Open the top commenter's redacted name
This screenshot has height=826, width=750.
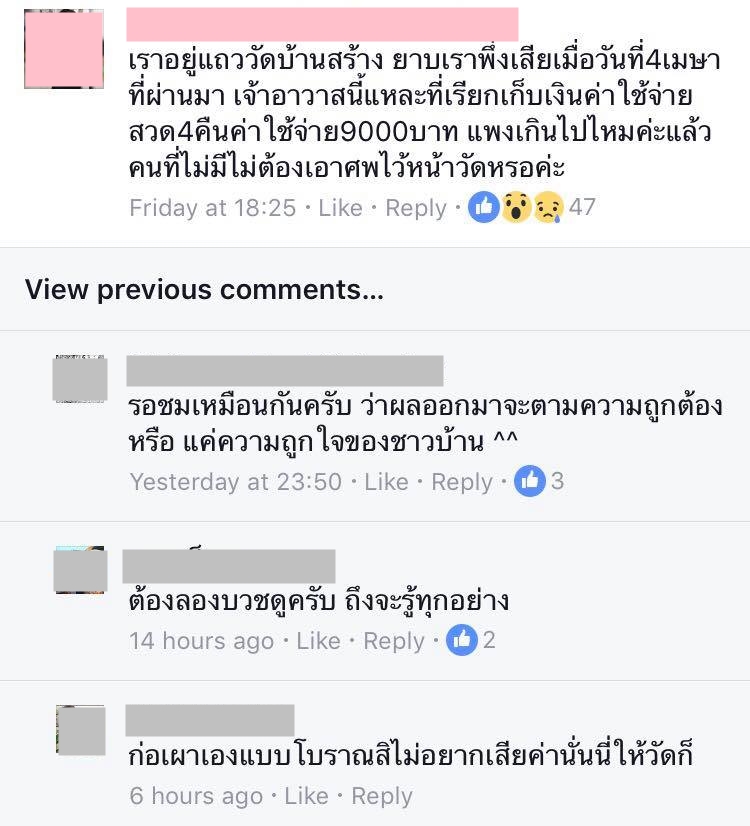pos(322,24)
